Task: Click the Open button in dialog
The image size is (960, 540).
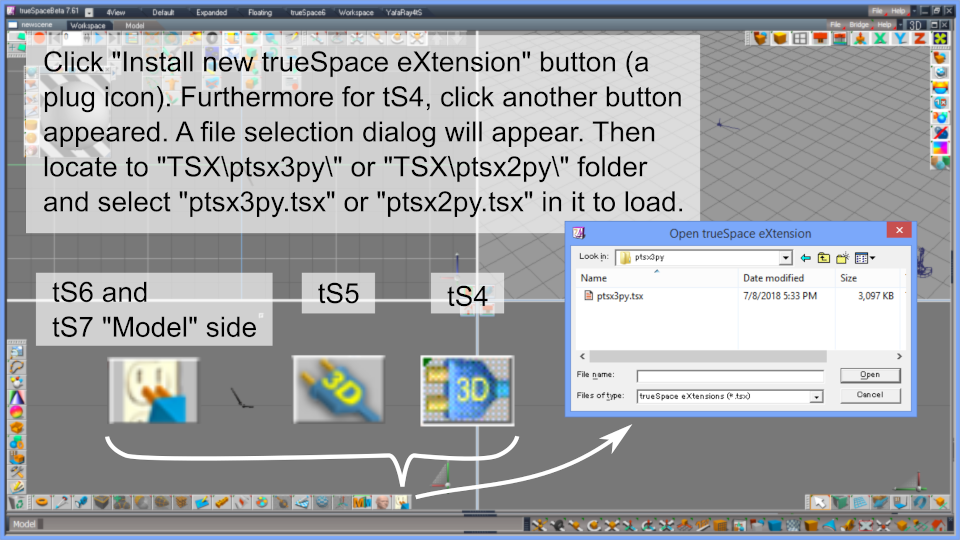Action: click(x=870, y=375)
